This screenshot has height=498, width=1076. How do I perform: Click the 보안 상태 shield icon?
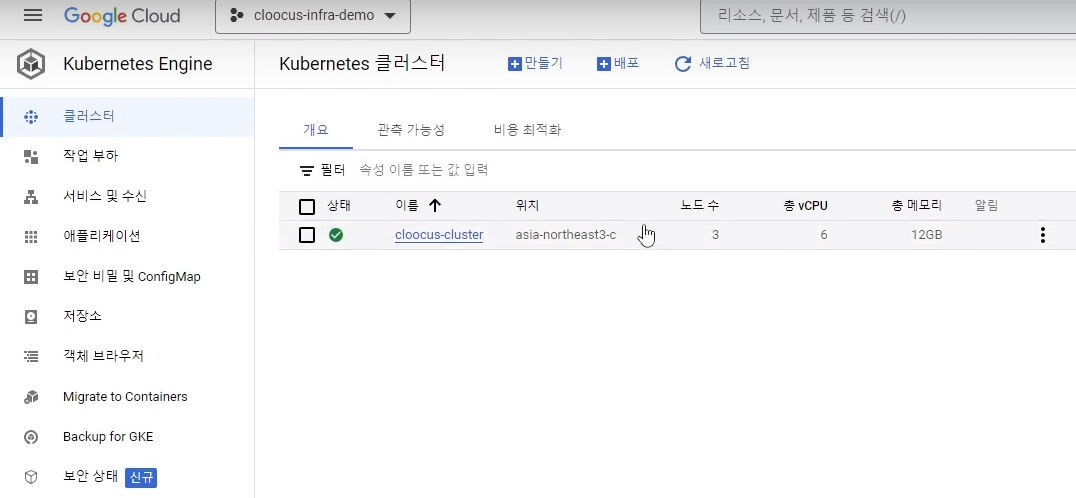[x=31, y=477]
